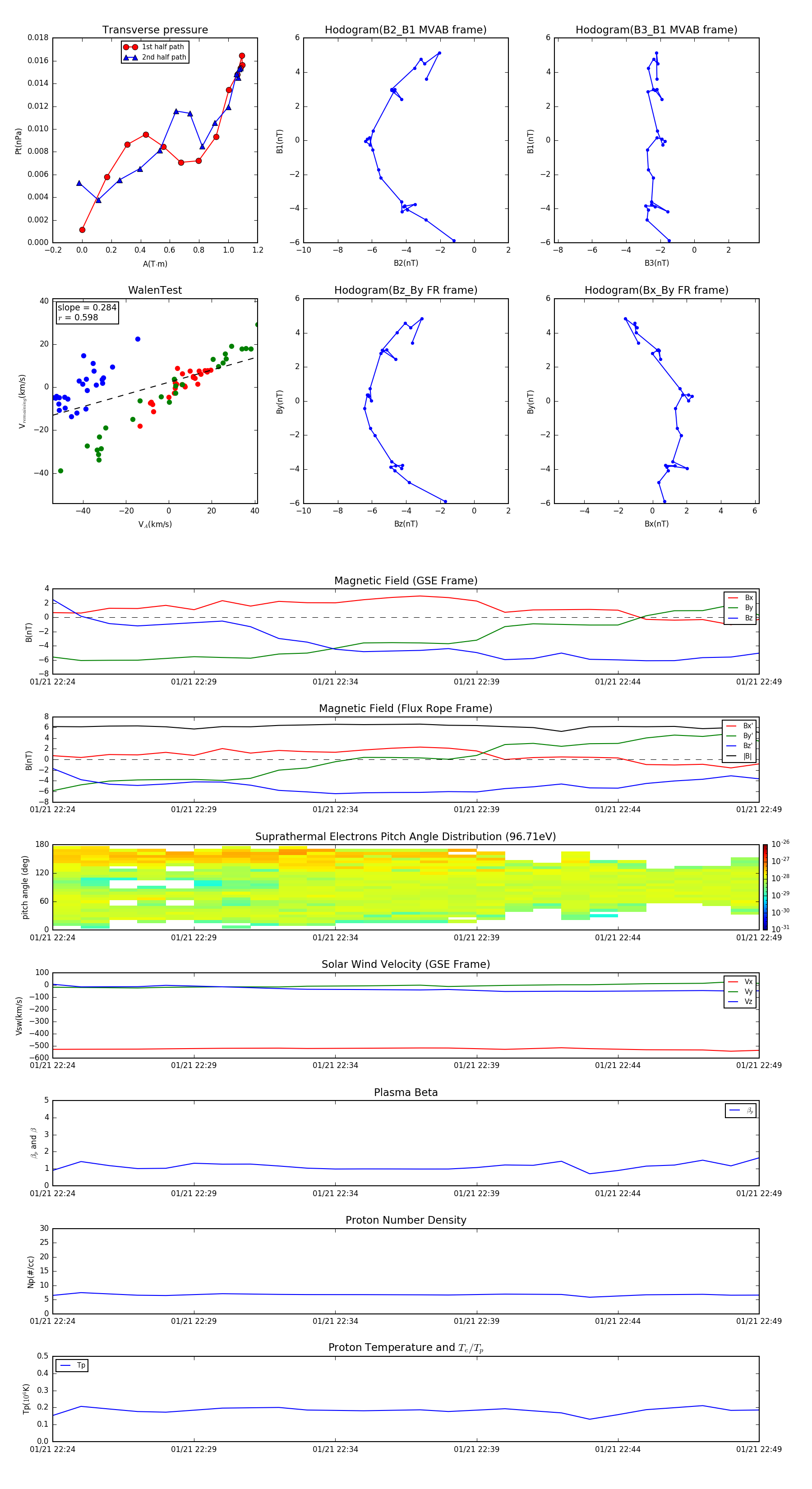Click 'Proton Temperature and Te/Tp' title
812x1489 pixels.
click(406, 1348)
